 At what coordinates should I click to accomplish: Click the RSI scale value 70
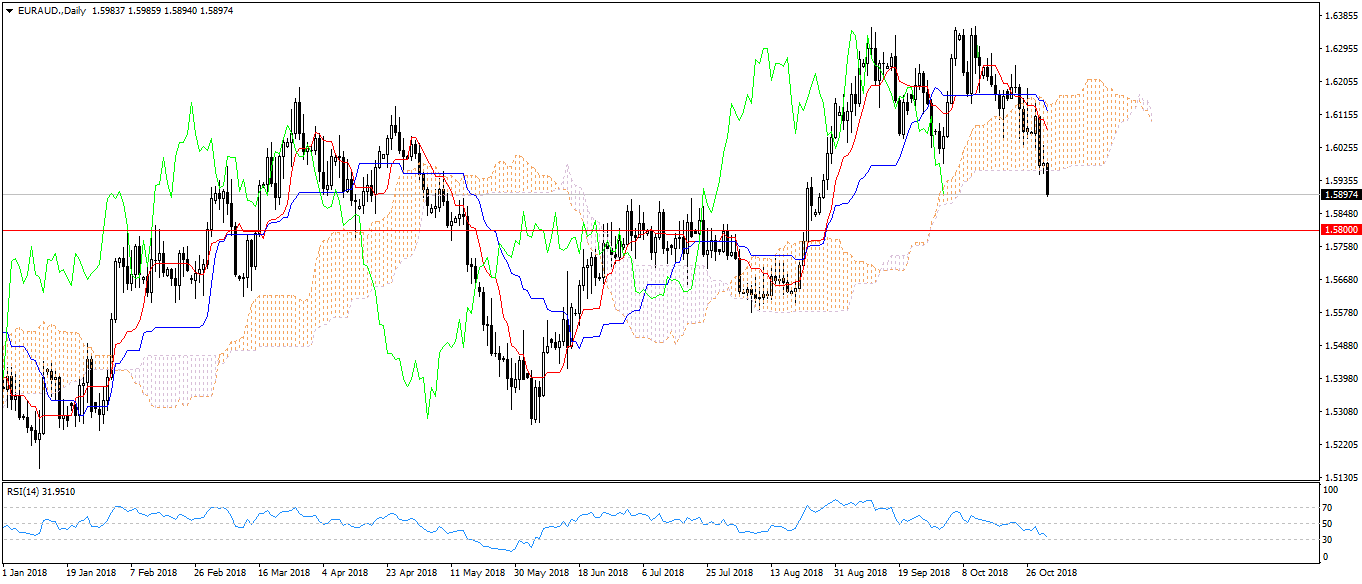coord(1329,507)
